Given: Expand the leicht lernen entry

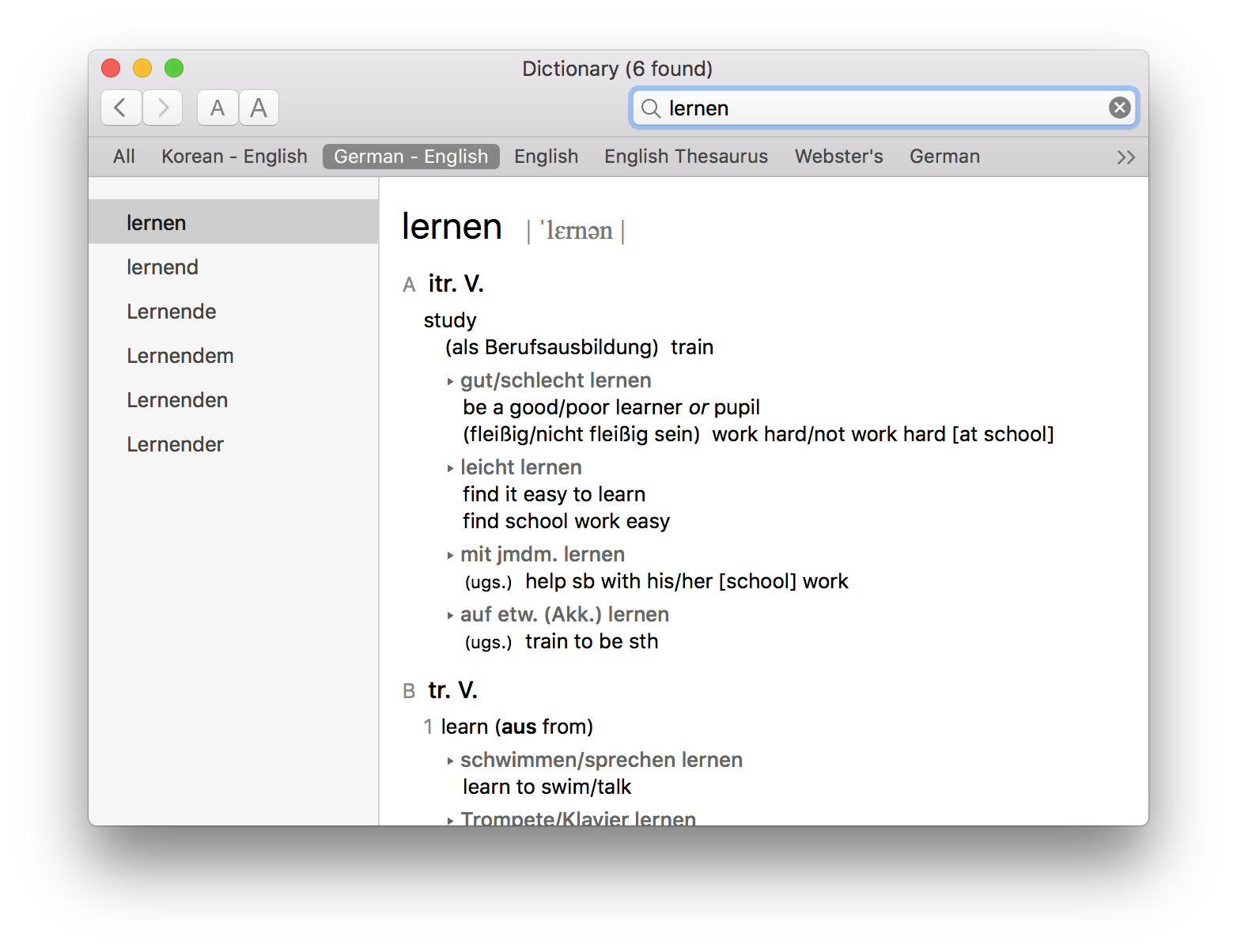Looking at the screenshot, I should 450,467.
